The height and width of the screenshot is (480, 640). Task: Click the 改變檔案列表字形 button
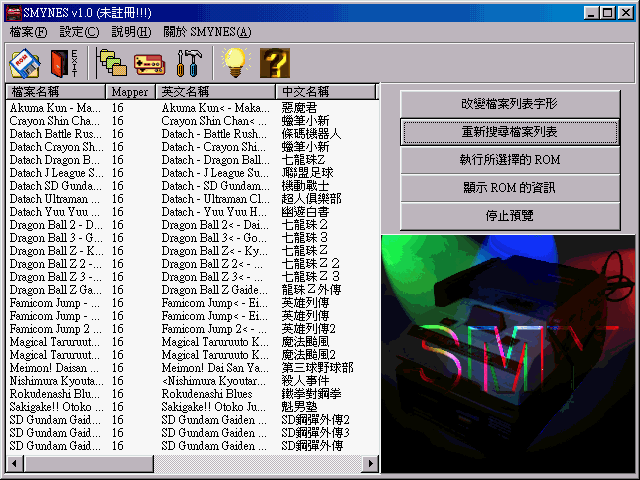click(510, 104)
